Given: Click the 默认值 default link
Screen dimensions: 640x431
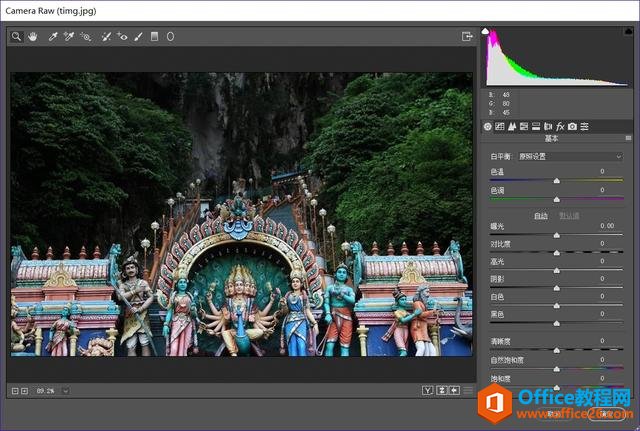Looking at the screenshot, I should point(567,215).
